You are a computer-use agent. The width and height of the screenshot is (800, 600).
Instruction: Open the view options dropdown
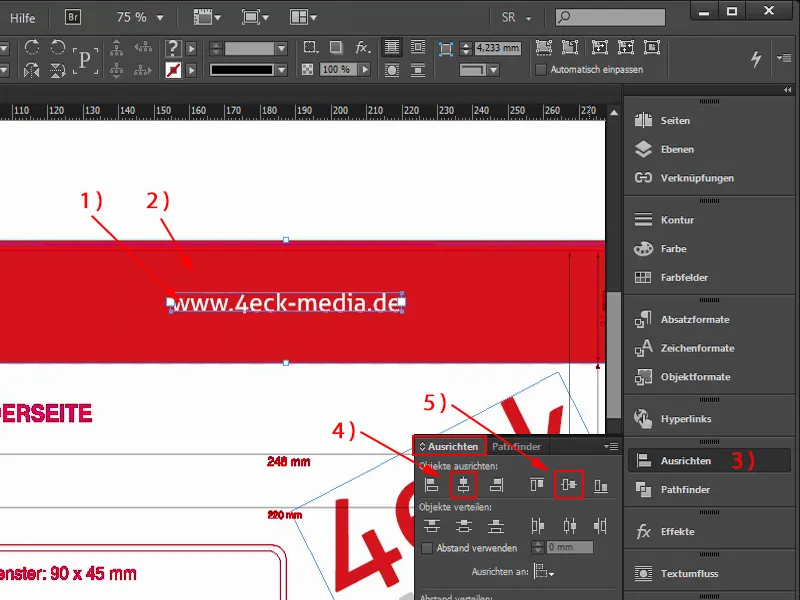207,17
